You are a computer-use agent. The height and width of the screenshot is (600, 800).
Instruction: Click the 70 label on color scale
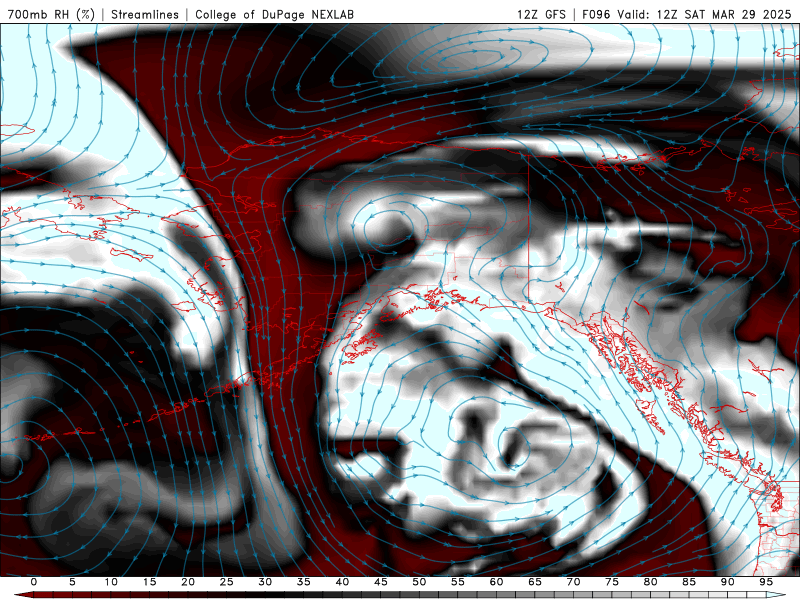tap(573, 582)
